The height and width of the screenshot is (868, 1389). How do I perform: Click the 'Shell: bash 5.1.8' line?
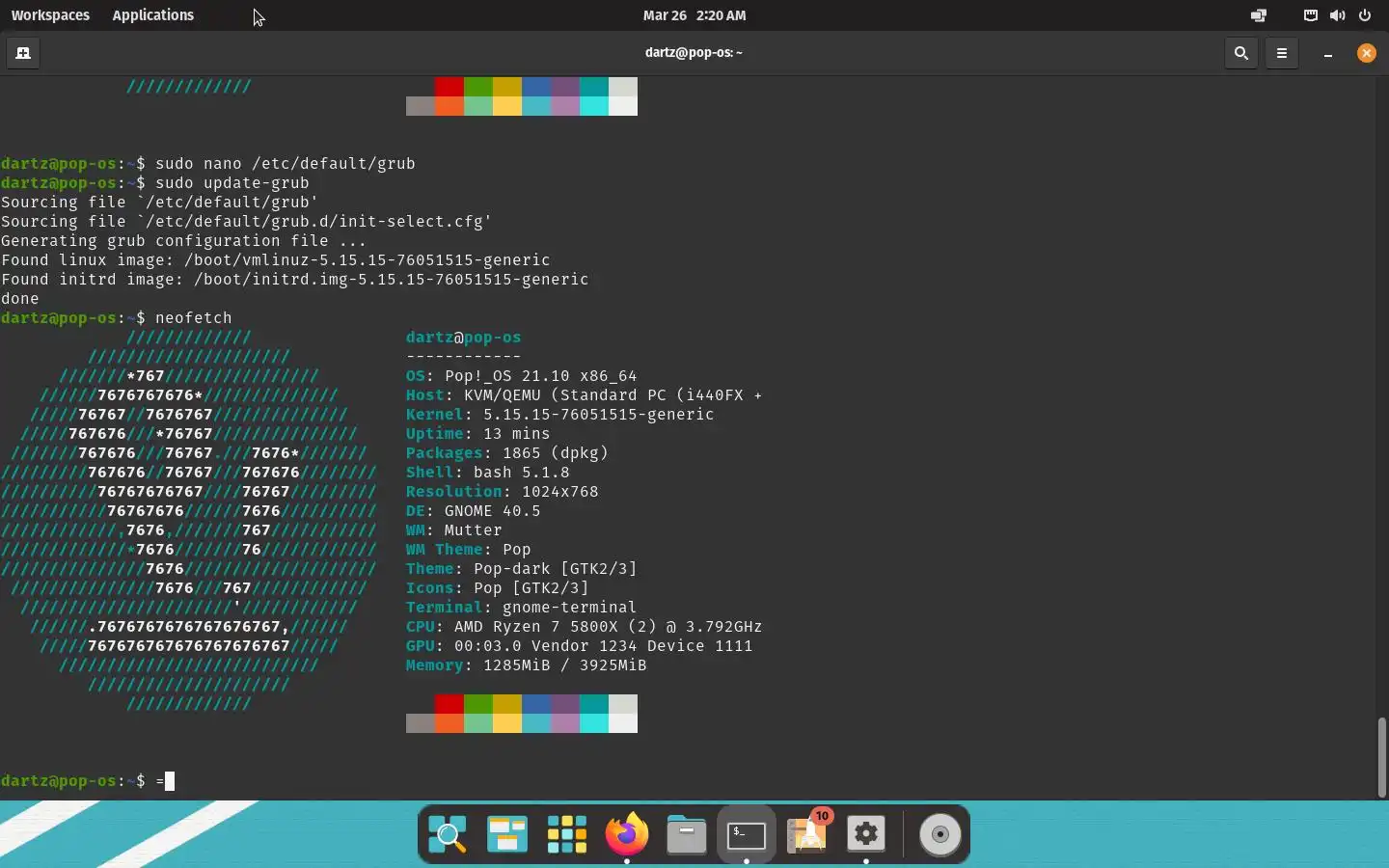point(488,473)
